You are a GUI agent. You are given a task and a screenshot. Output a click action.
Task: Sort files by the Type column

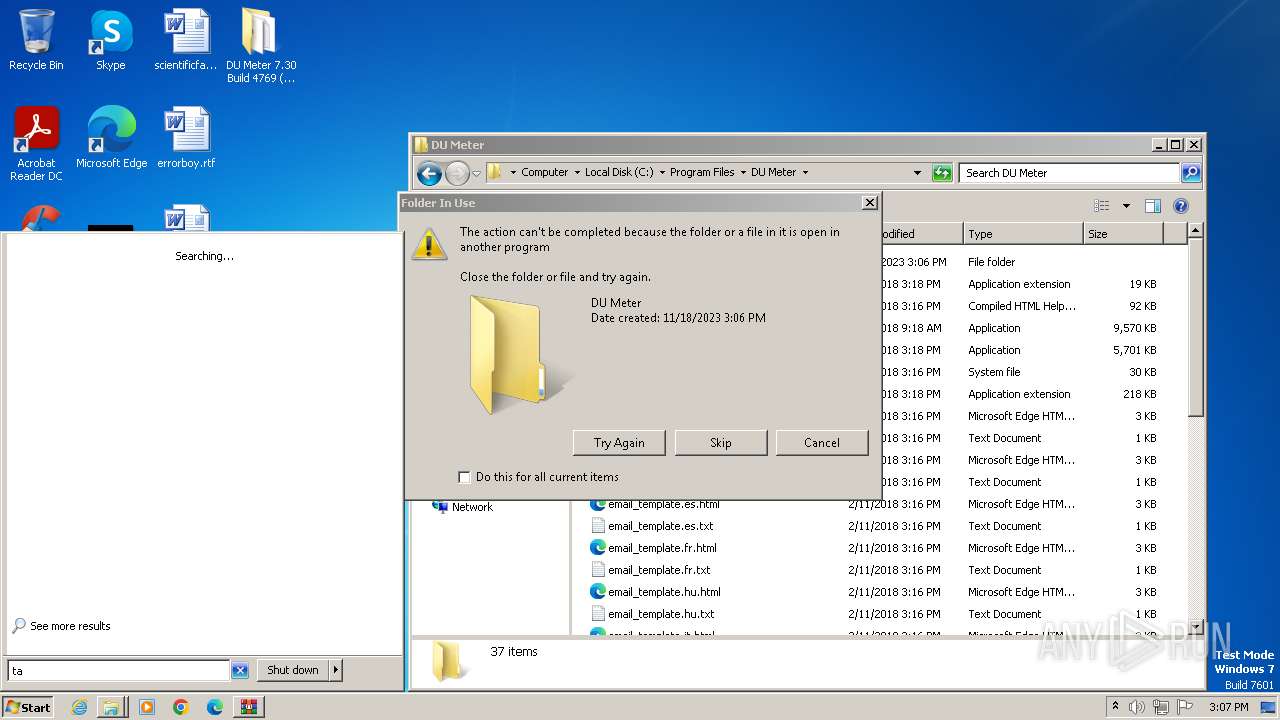click(1023, 234)
